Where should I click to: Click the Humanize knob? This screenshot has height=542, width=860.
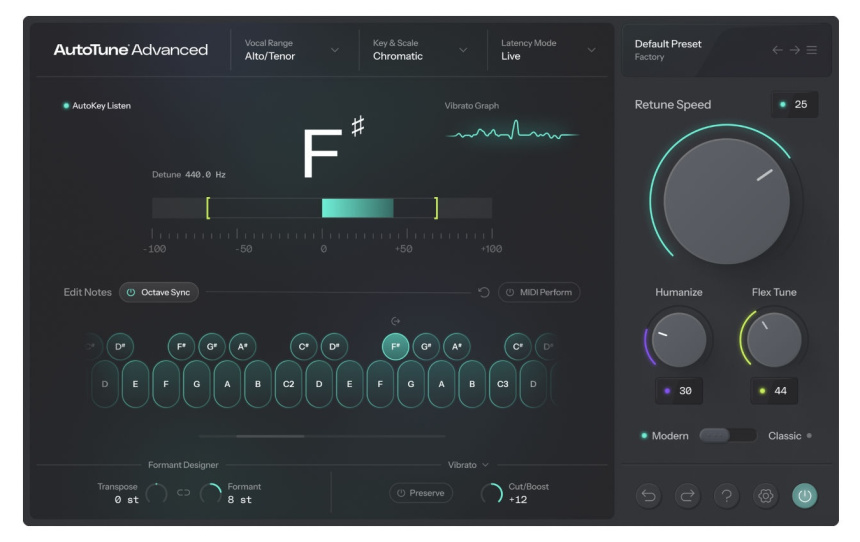tap(679, 340)
